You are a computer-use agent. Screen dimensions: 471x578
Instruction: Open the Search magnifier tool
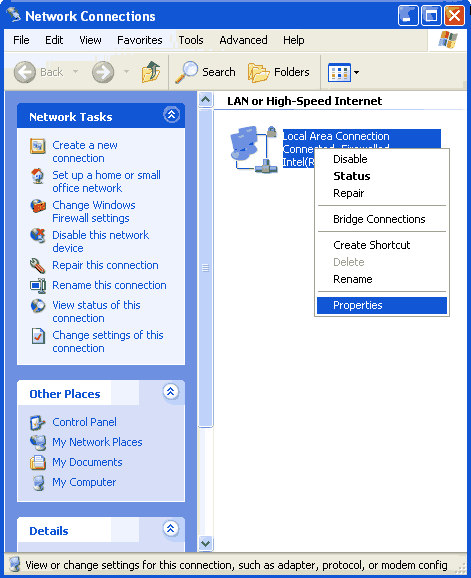[x=186, y=72]
